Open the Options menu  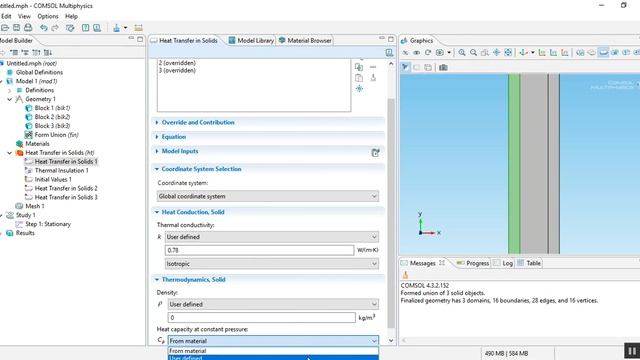click(x=48, y=16)
